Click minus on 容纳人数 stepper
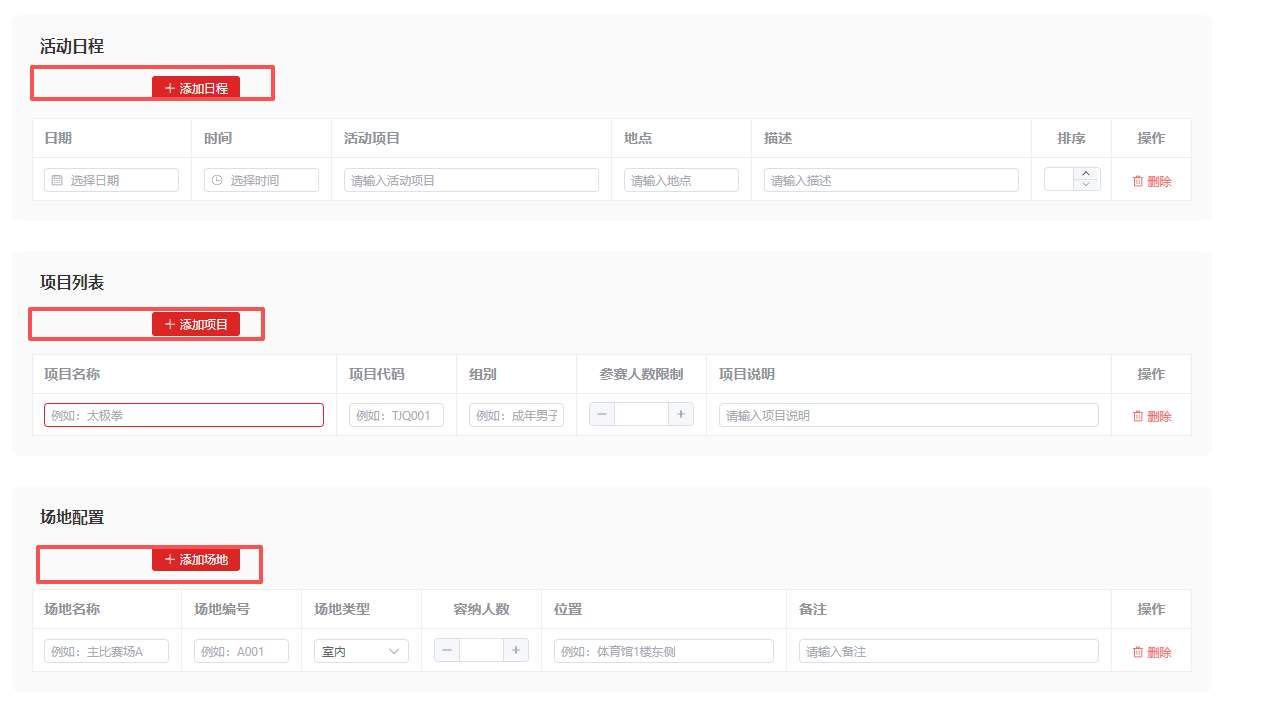The width and height of the screenshot is (1286, 710). tap(447, 650)
